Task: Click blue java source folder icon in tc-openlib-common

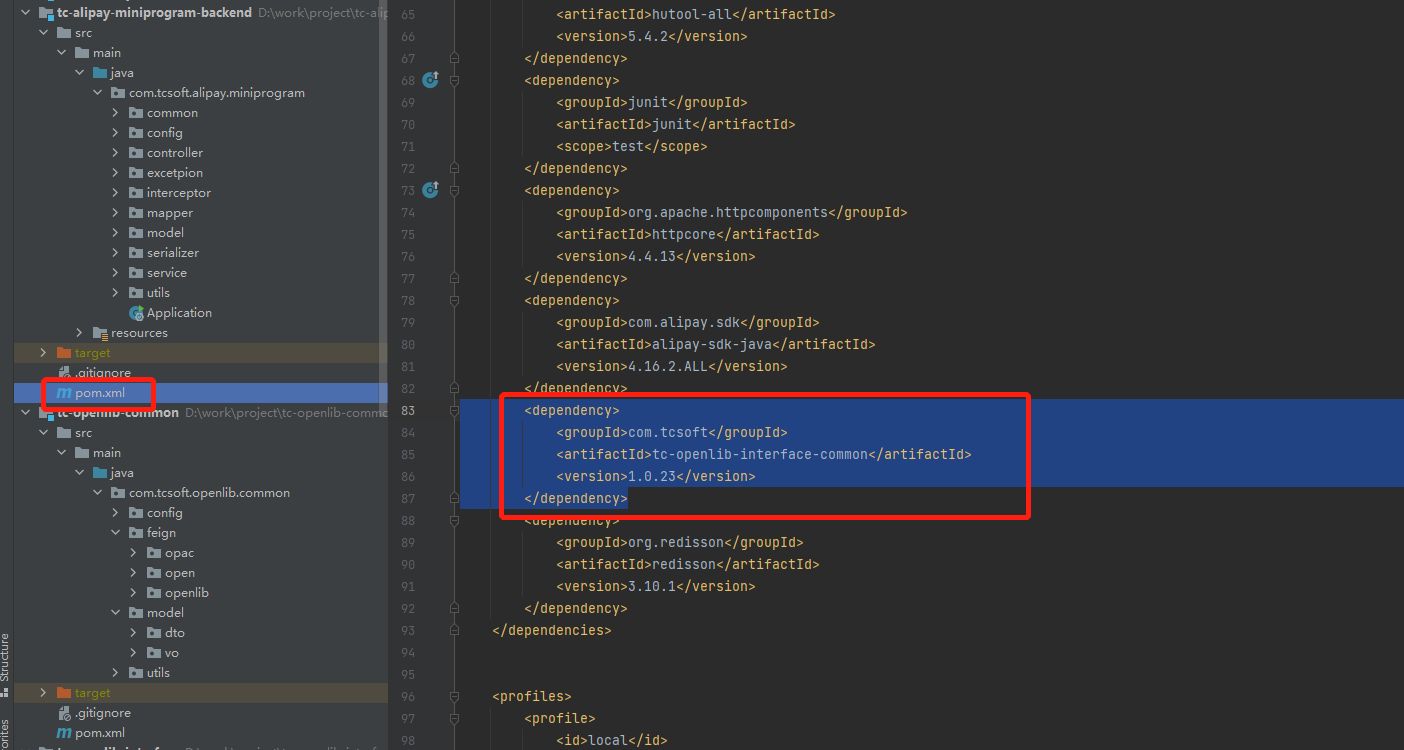Action: tap(100, 473)
